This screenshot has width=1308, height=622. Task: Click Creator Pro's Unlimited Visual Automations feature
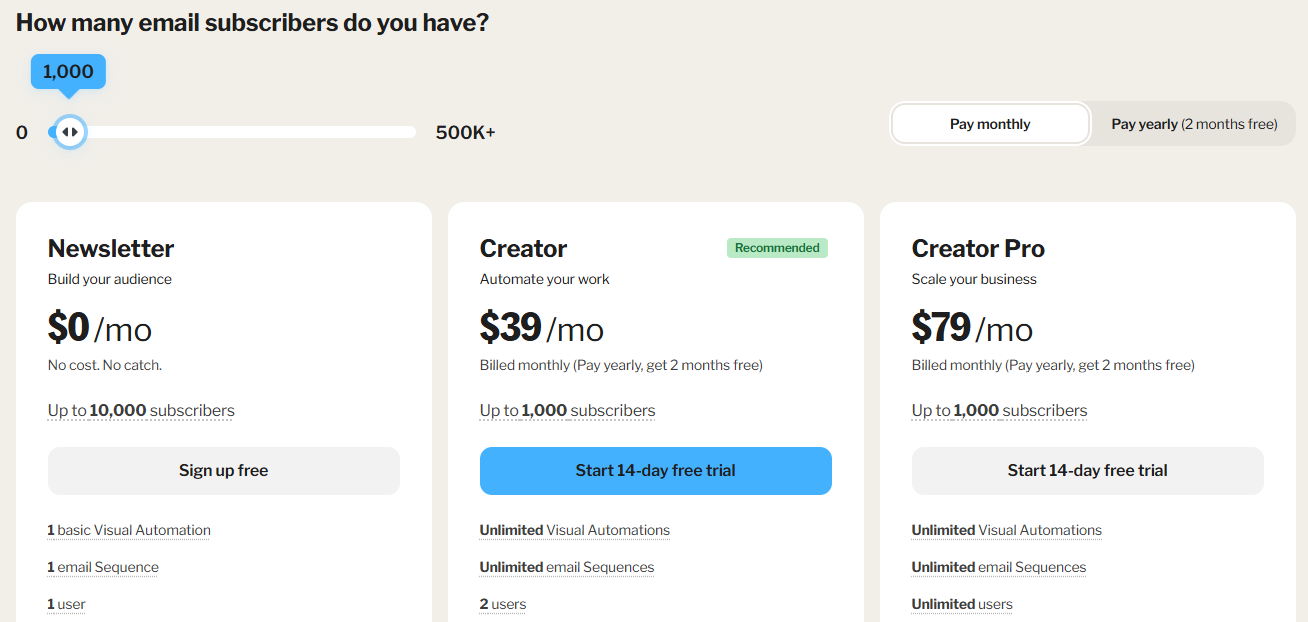pos(1007,531)
